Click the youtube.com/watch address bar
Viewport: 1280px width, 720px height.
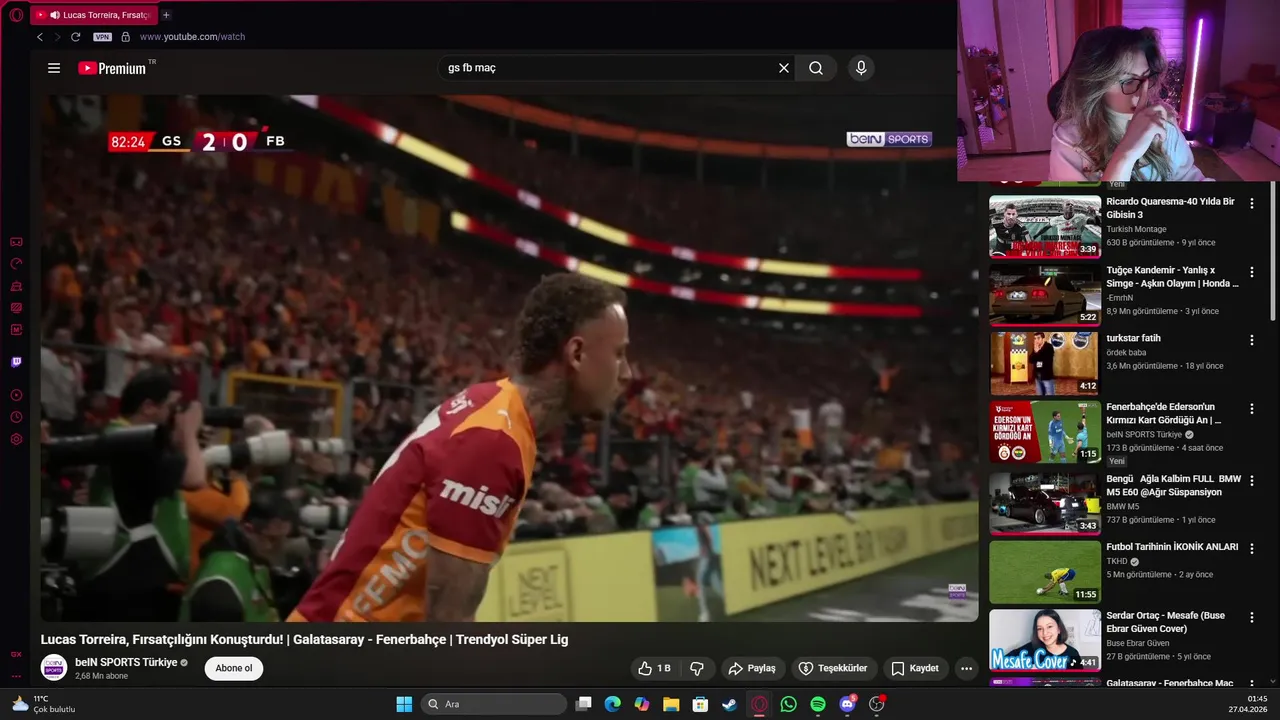point(192,37)
